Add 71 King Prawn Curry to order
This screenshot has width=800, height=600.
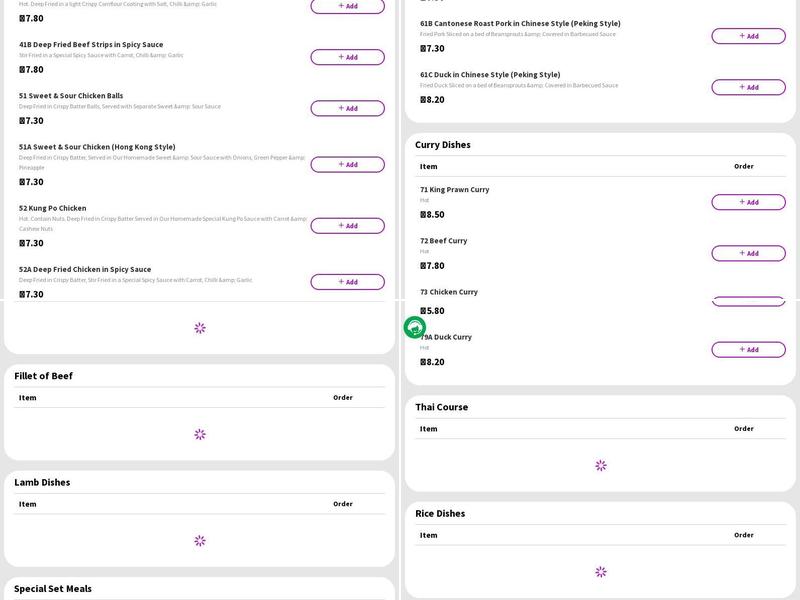(x=748, y=202)
